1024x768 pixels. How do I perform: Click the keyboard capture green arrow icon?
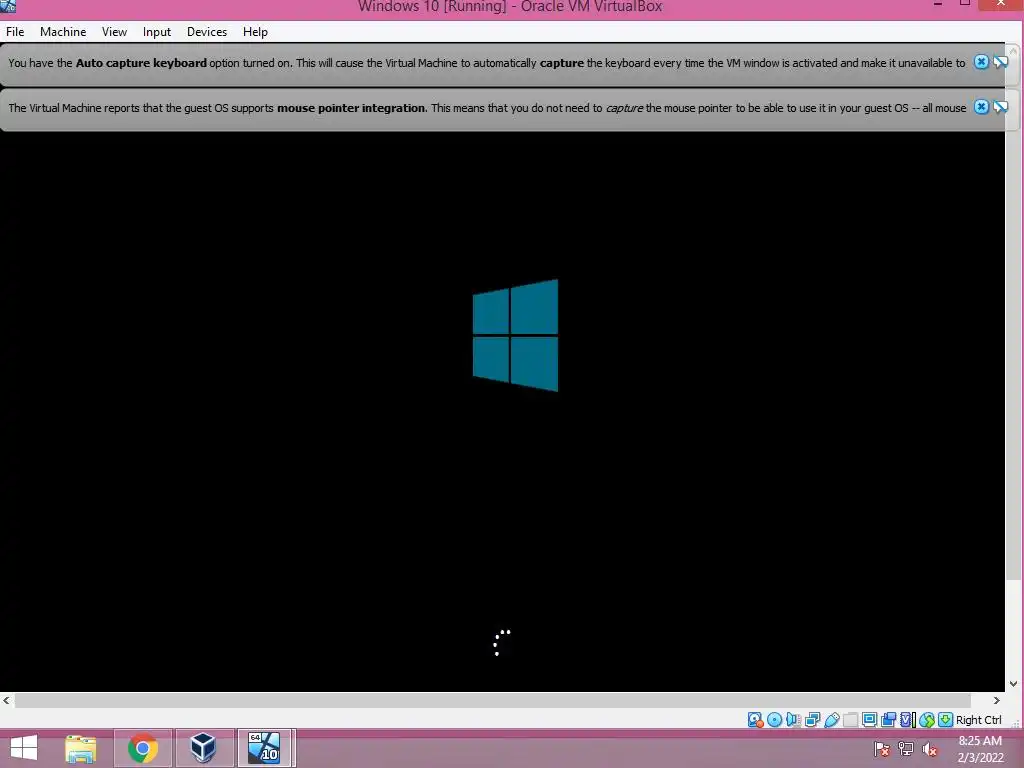click(945, 720)
